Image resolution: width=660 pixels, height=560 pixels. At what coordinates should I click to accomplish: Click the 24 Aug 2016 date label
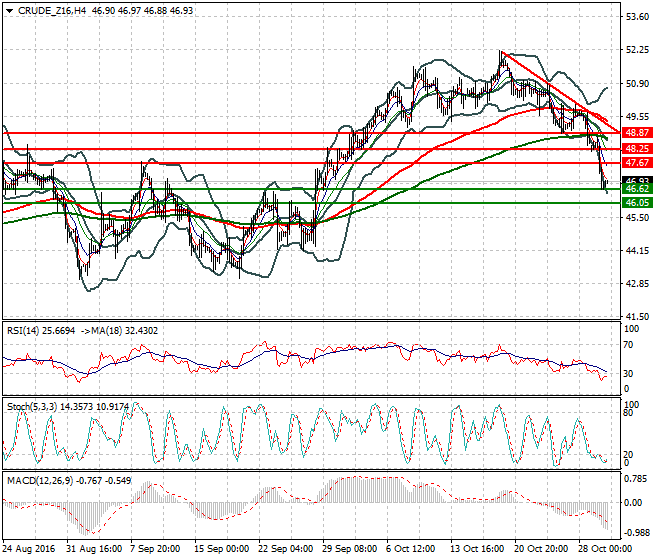tap(29, 549)
